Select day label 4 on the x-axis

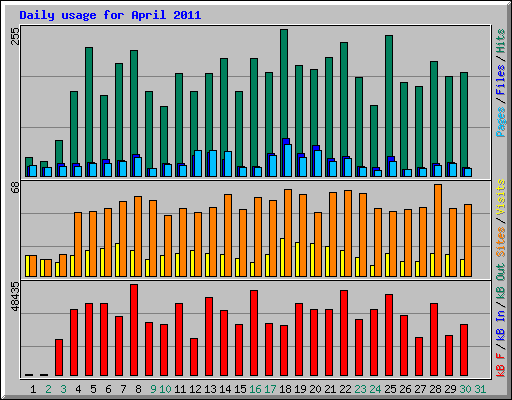pos(78,389)
